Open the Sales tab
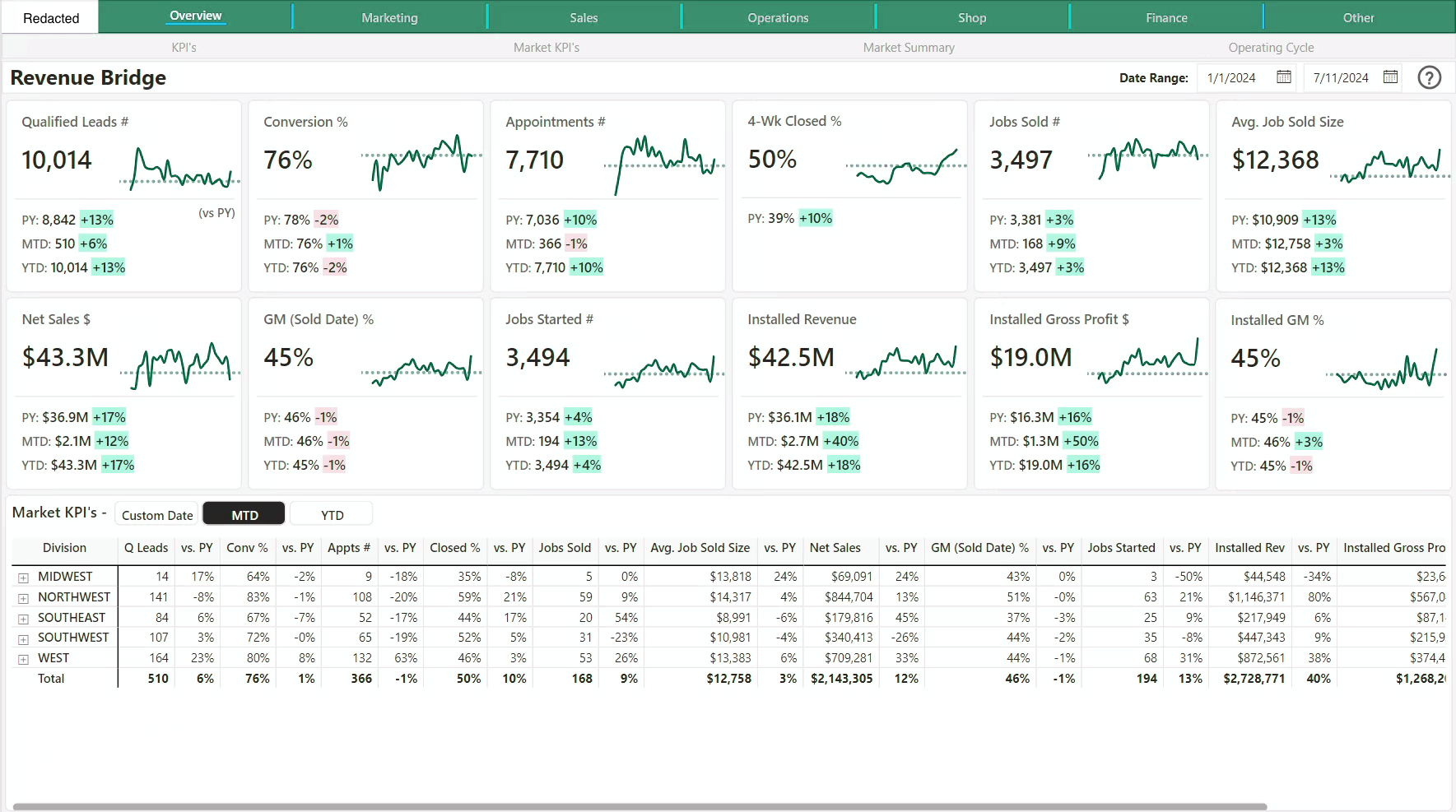 coord(584,17)
